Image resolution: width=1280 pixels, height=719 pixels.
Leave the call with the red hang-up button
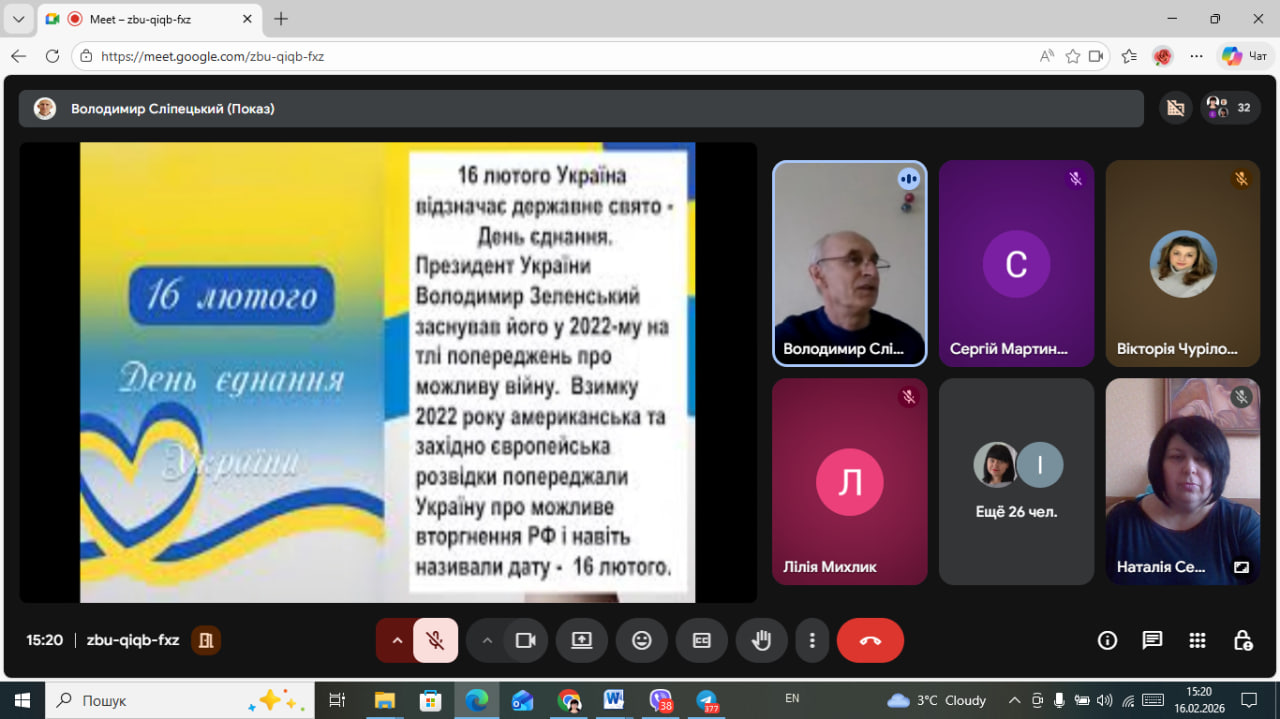[870, 641]
